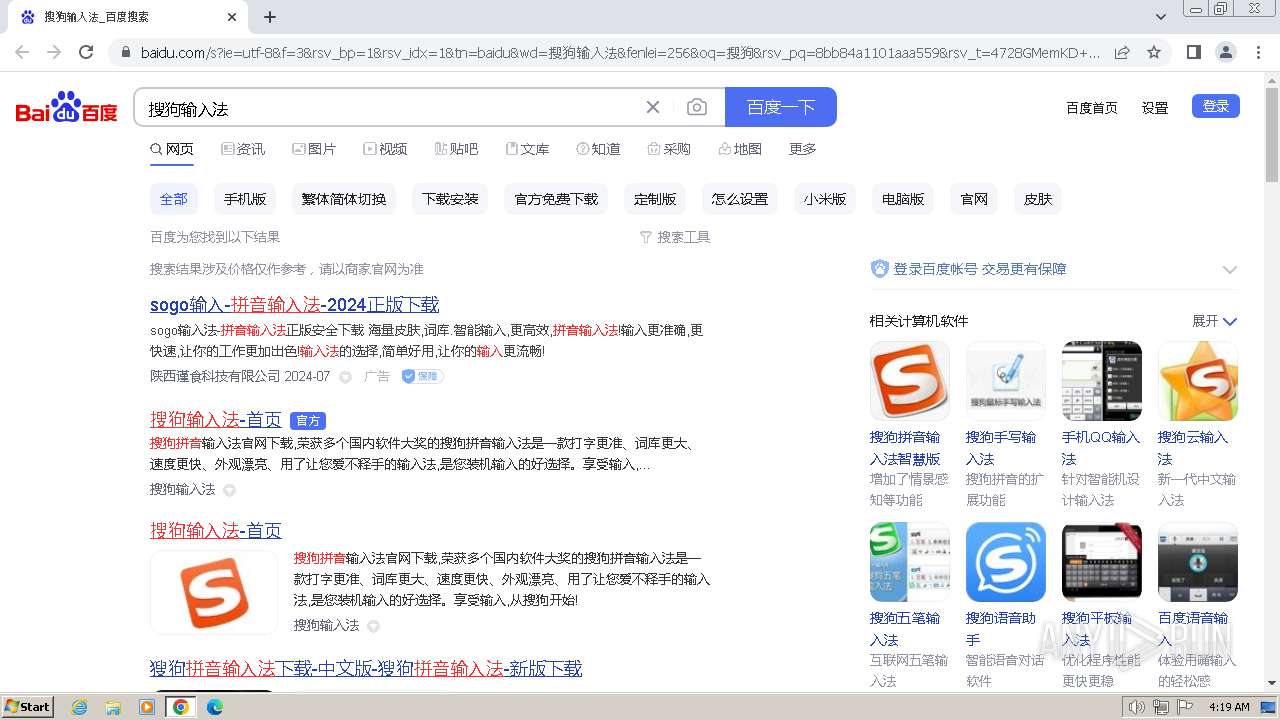
Task: Select the 怎么设置 filter chip
Action: pyautogui.click(x=740, y=199)
